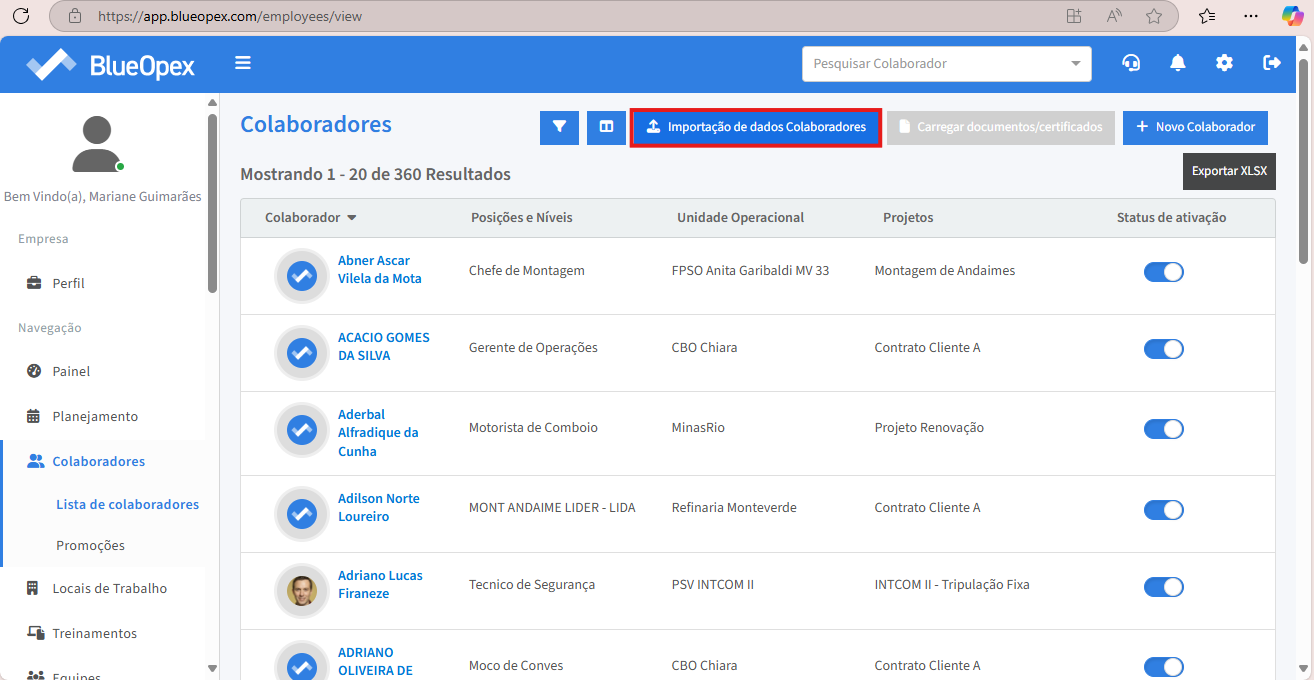Toggle activation for Abner Ascar
This screenshot has width=1314, height=680.
1164,272
